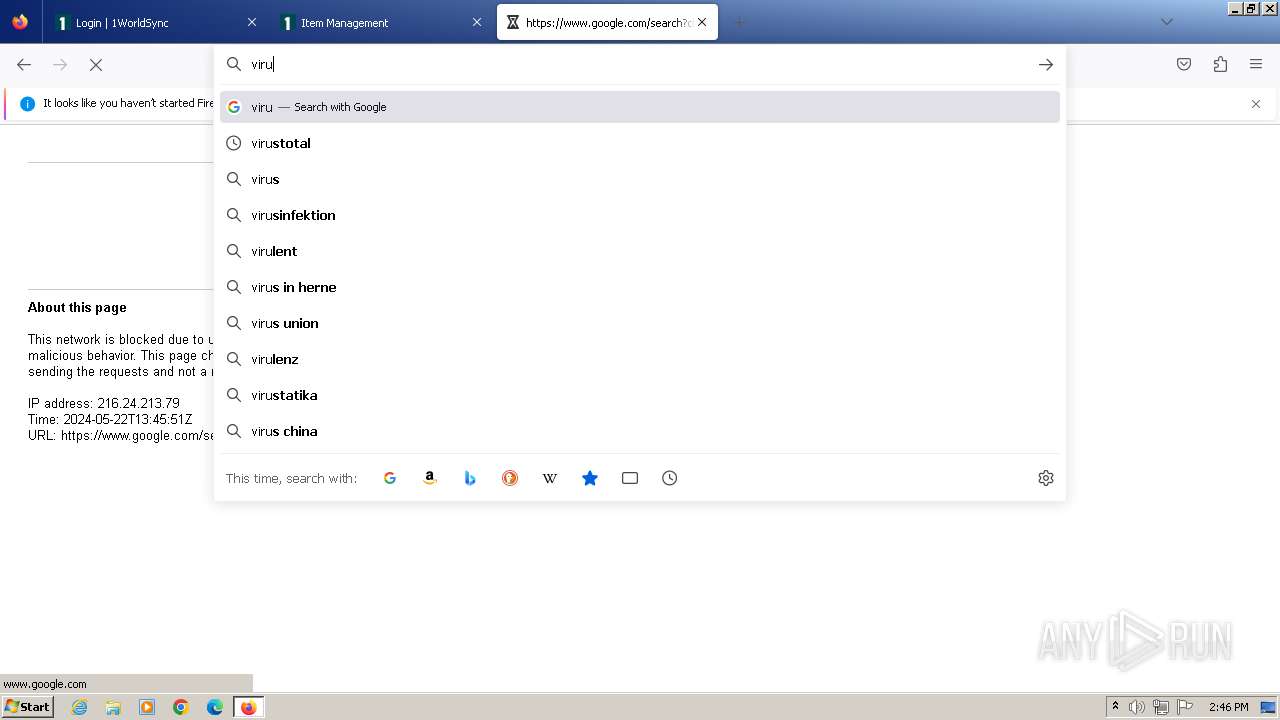Go back with the back arrow
The height and width of the screenshot is (720, 1280).
click(24, 64)
